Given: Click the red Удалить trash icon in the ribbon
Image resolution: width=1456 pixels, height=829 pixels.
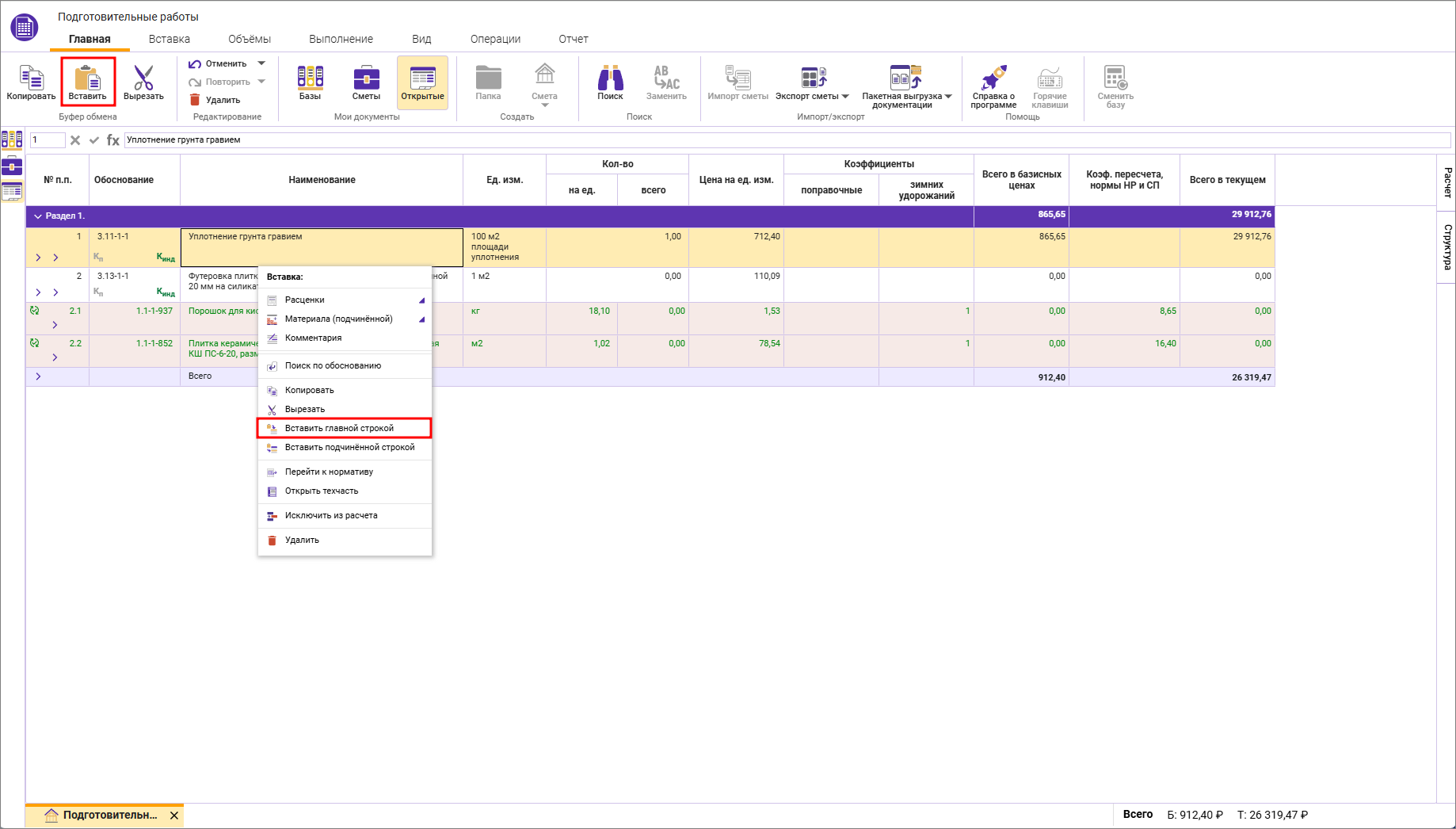Looking at the screenshot, I should tap(195, 100).
